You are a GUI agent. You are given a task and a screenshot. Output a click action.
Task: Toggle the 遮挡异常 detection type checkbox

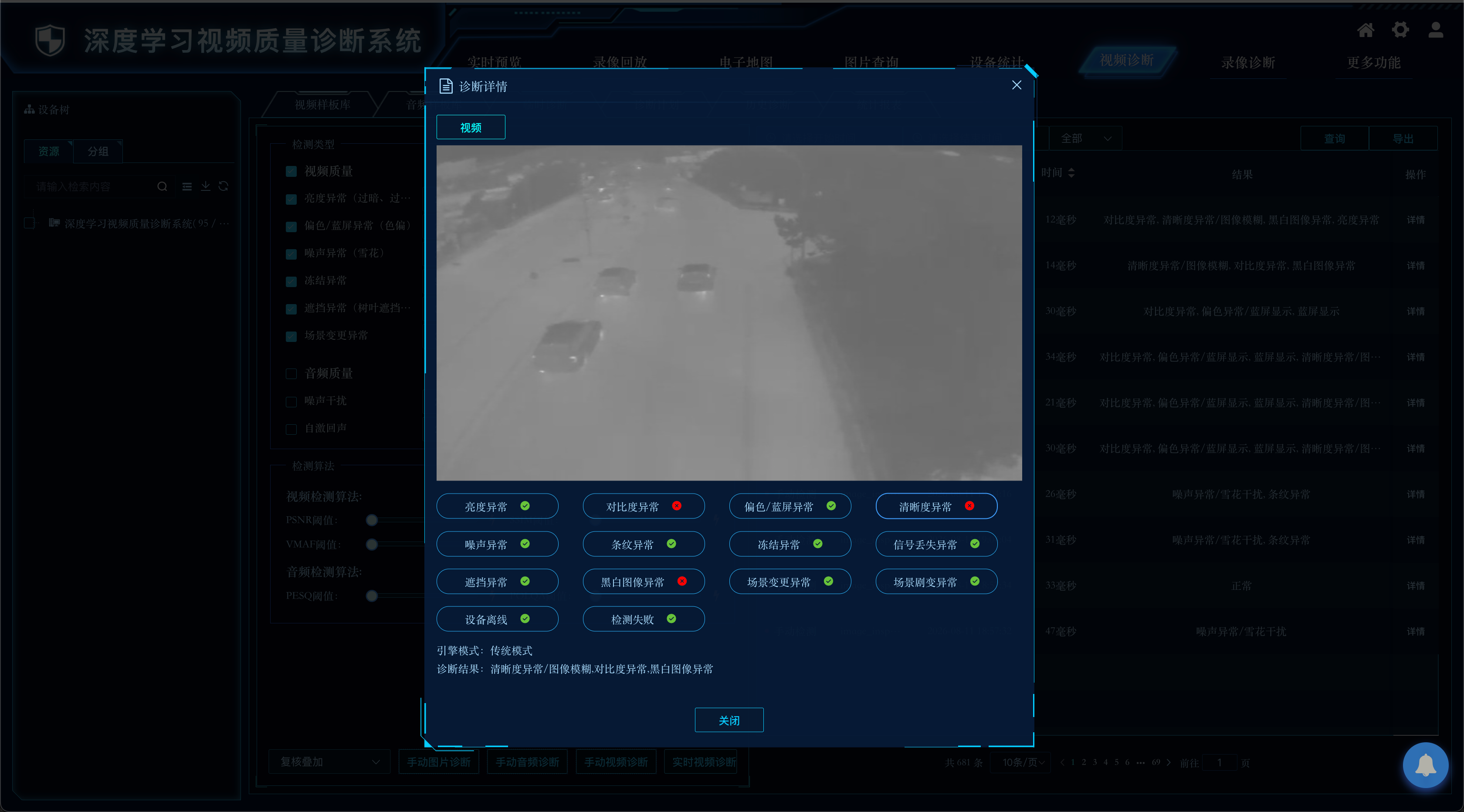tap(291, 308)
